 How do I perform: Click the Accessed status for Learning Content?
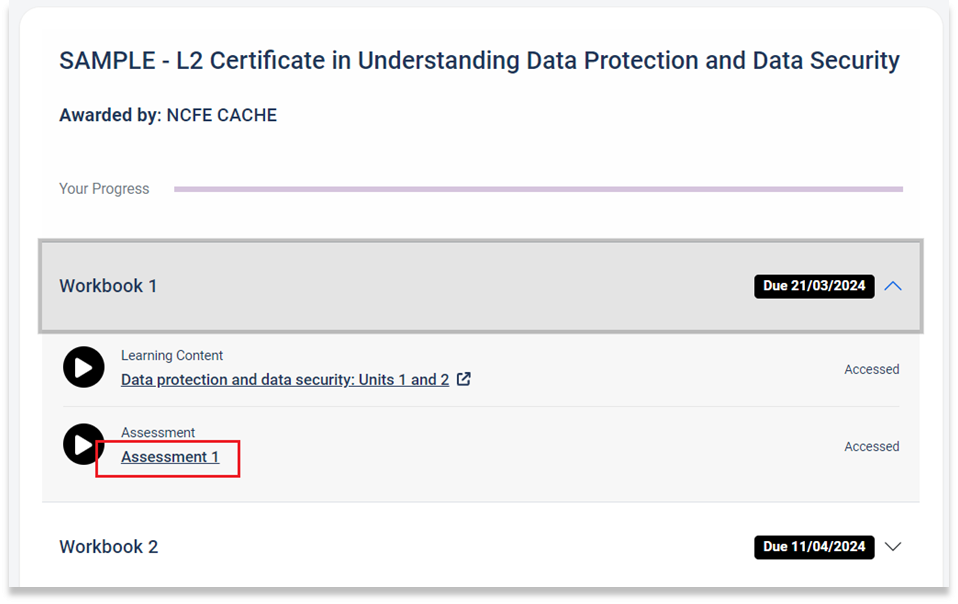click(x=871, y=369)
